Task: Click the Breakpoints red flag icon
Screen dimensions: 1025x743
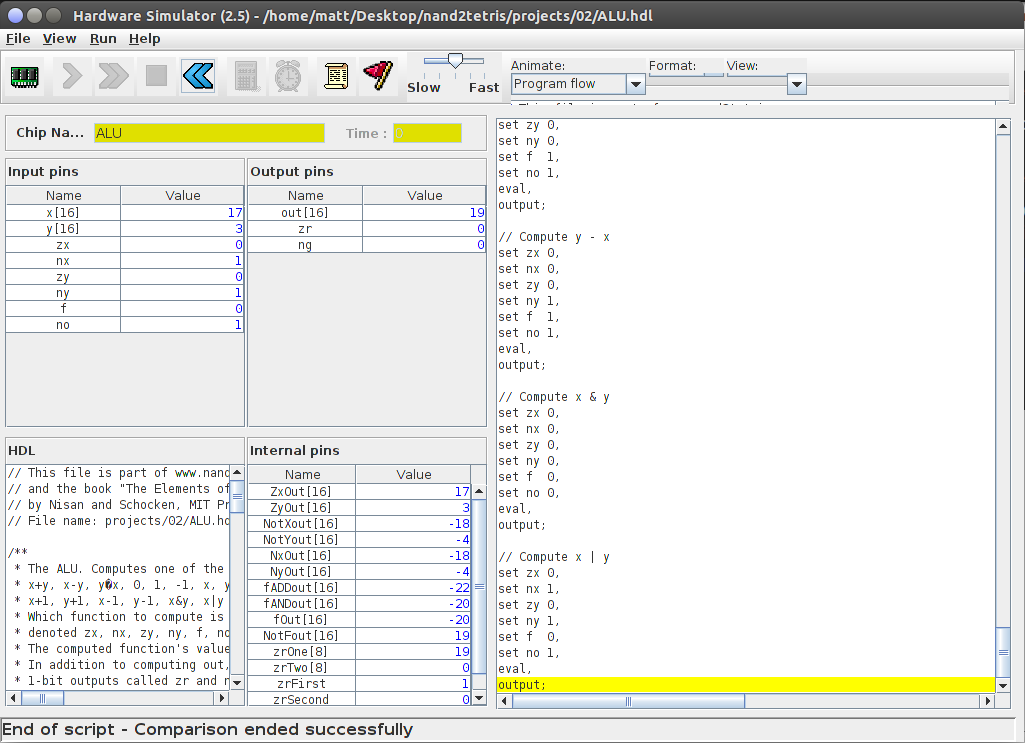Action: pos(378,75)
